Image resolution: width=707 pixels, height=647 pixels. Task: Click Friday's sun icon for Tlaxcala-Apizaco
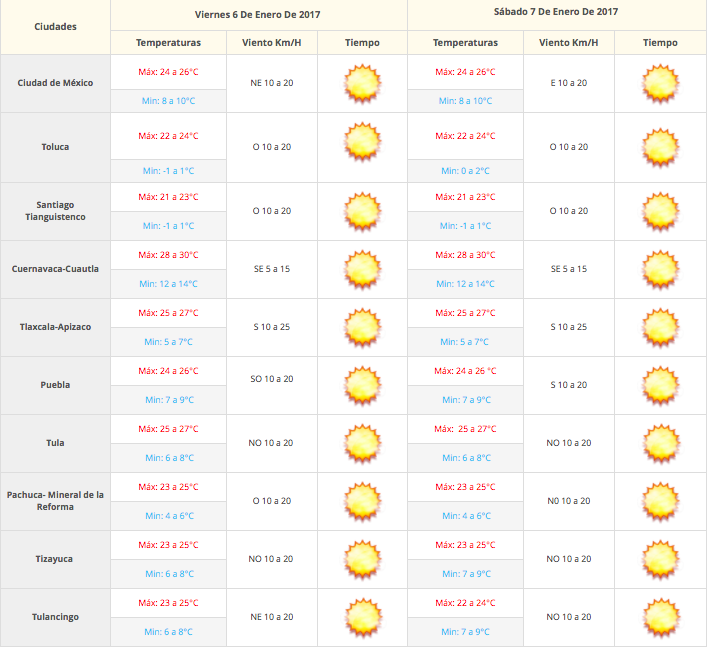[362, 327]
